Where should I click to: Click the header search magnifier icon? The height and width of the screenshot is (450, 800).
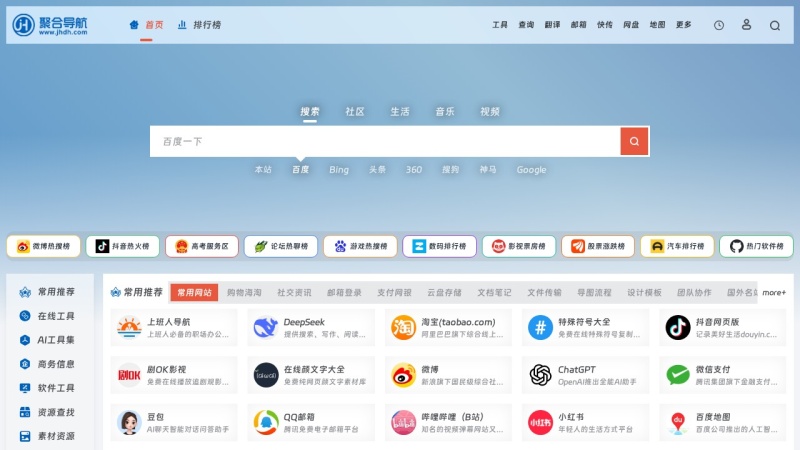pos(774,25)
